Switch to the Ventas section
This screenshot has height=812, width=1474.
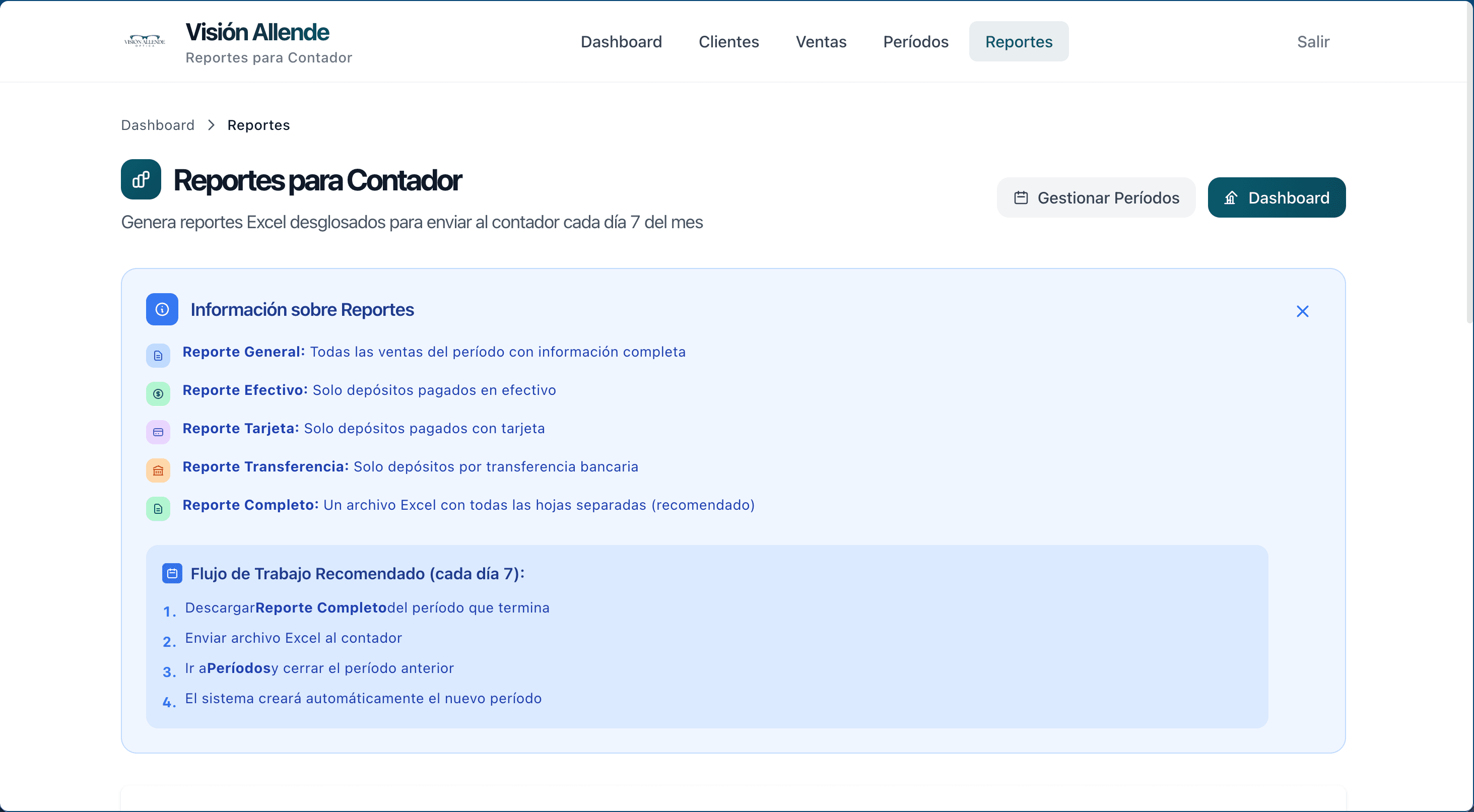click(821, 41)
